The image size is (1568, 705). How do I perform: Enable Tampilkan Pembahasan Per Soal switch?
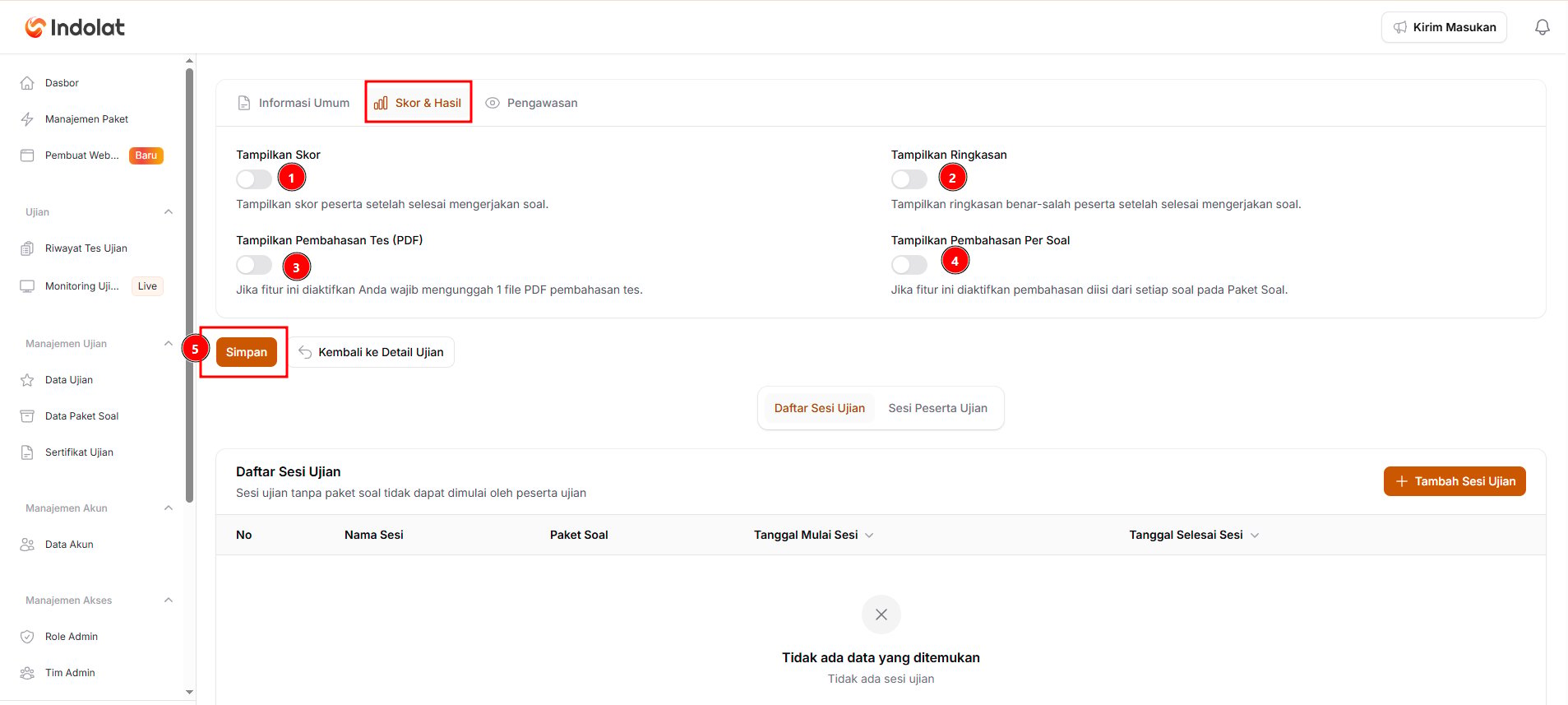(909, 265)
